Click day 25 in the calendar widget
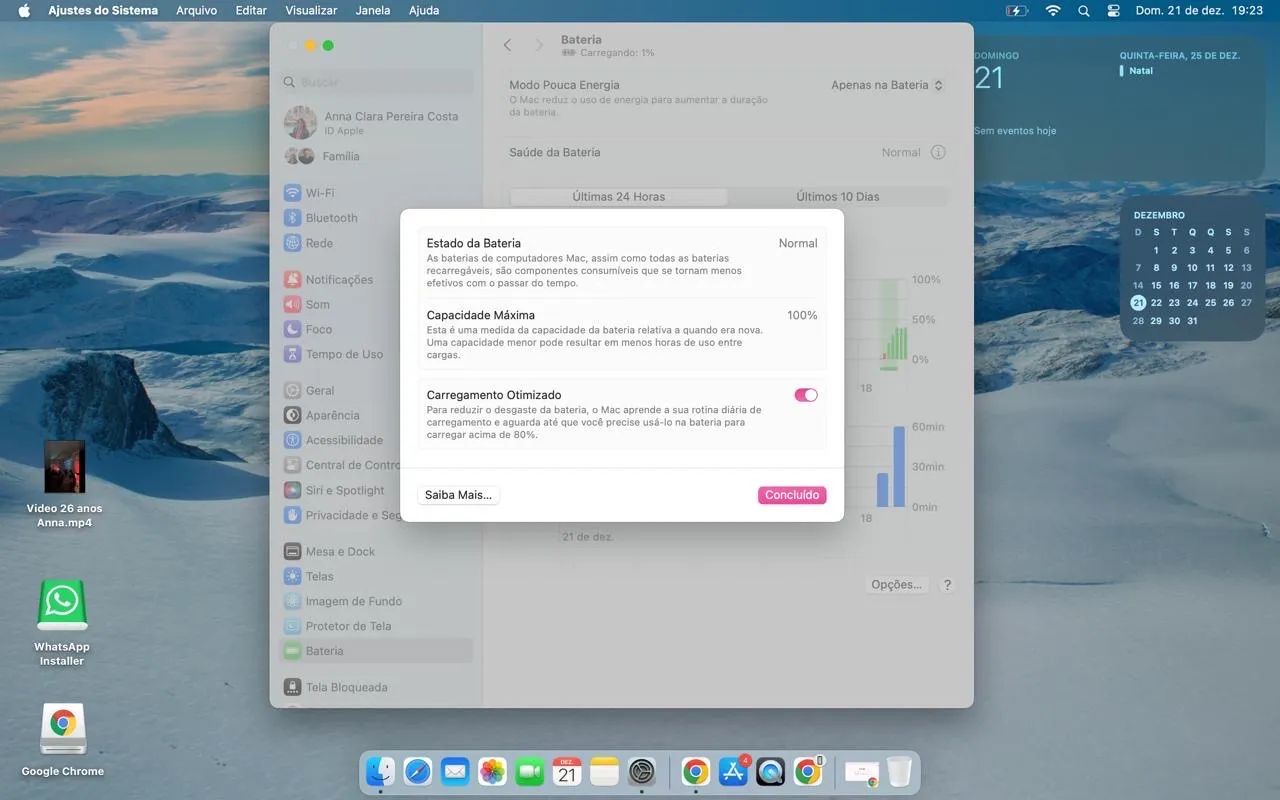 [1210, 303]
